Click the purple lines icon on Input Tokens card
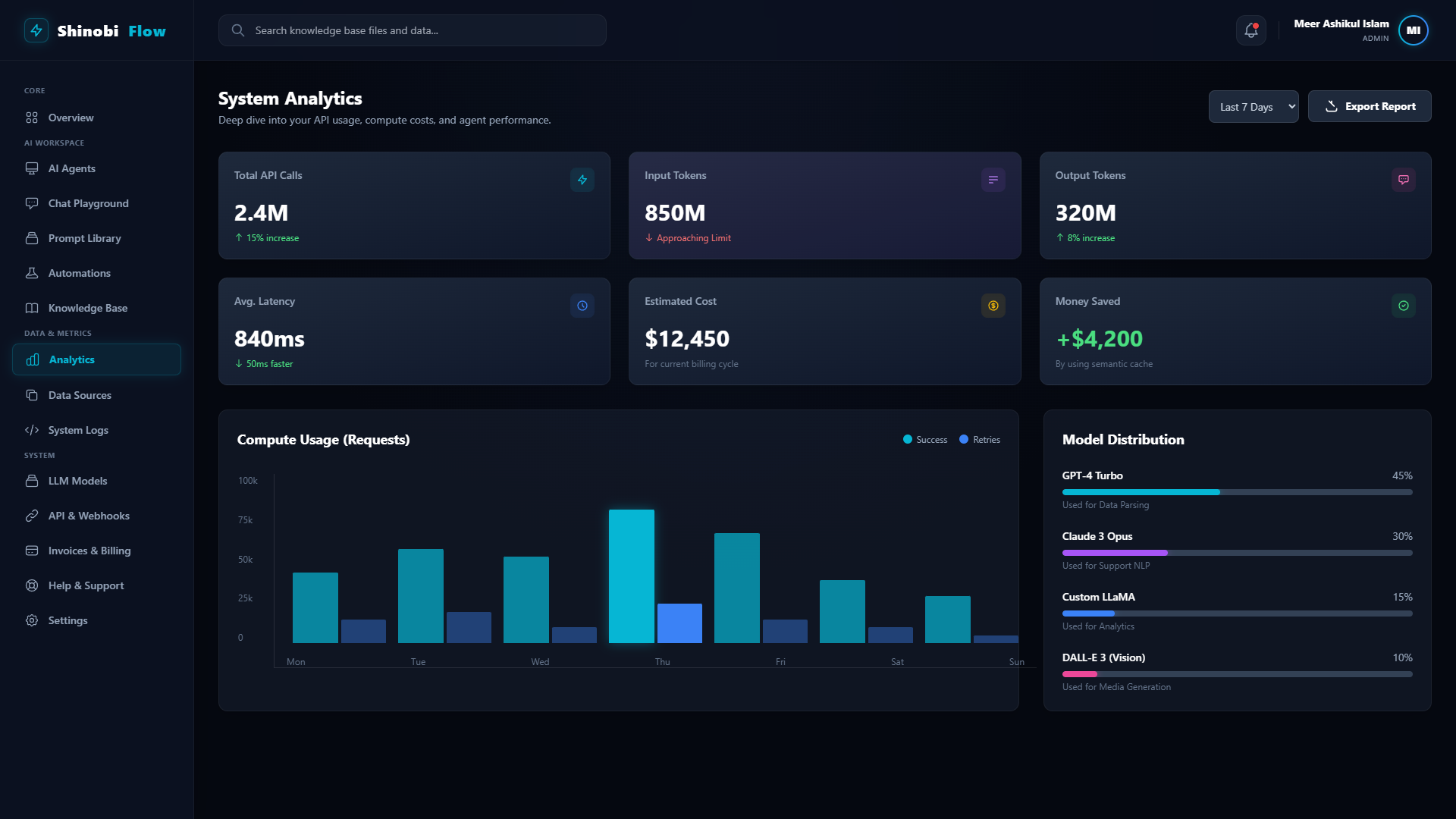Viewport: 1456px width, 819px height. (993, 180)
